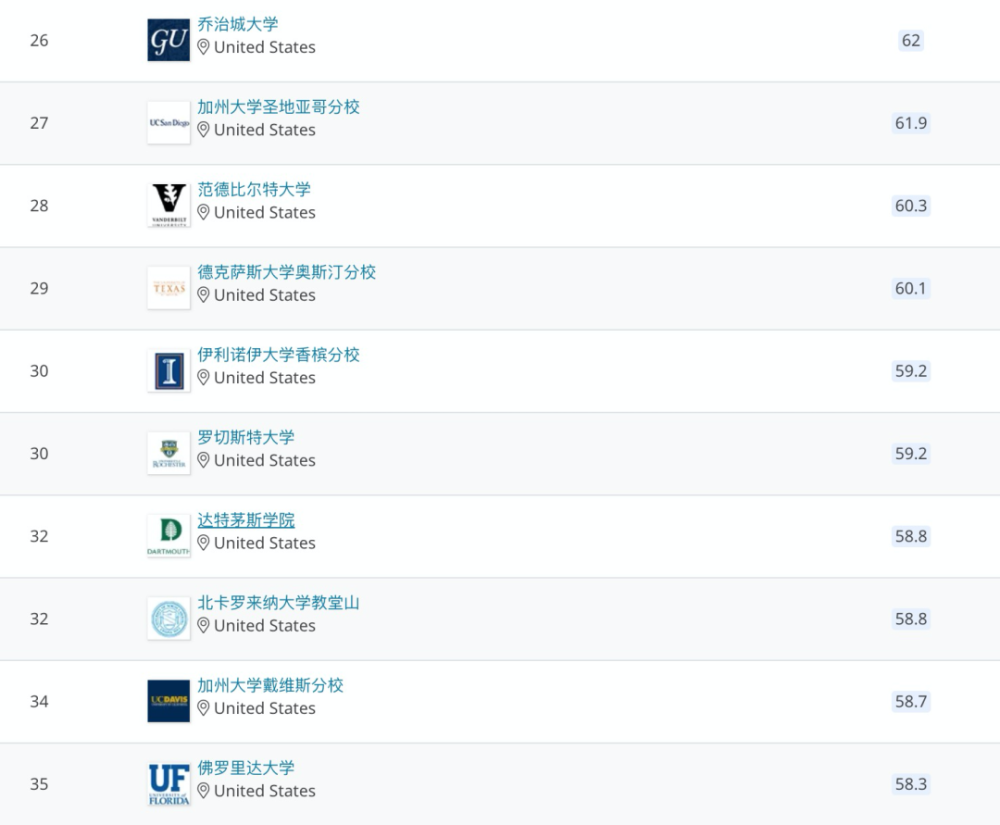Click the North Carolina round seal logo

168,618
